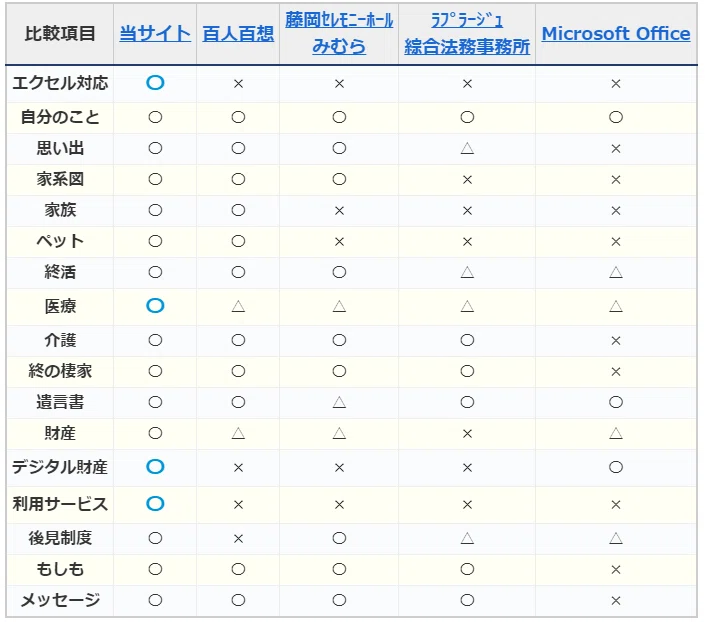Viewport: 705px width, 622px height.
Task: Click blue circle in 利用サービス row
Action: coord(155,504)
